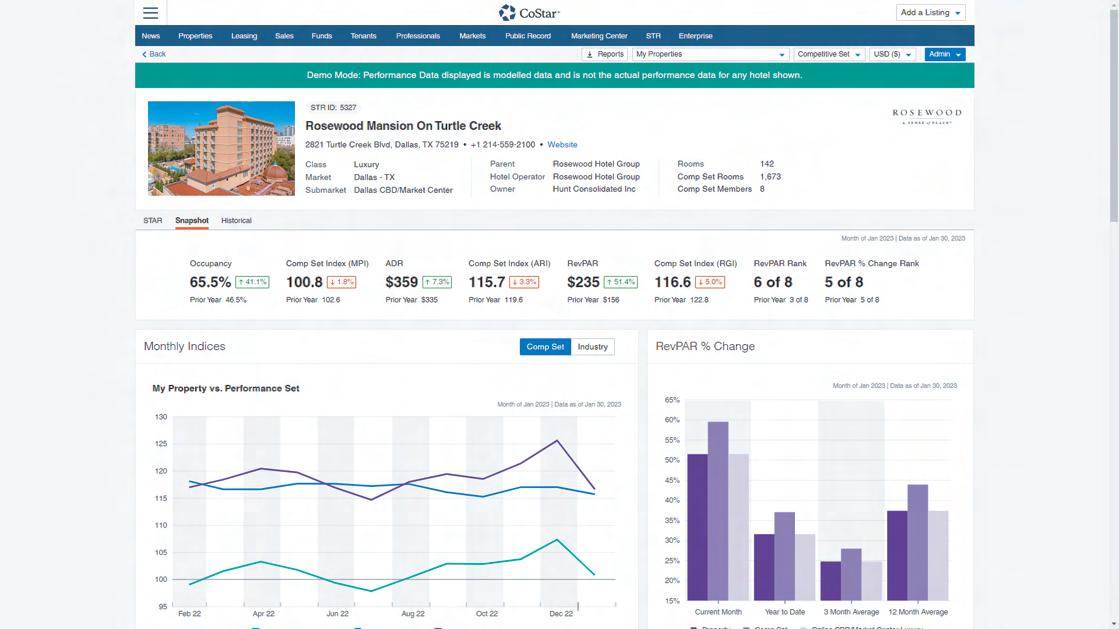Click the Dec 22 axis label
Viewport: 1119px width, 629px height.
(560, 613)
